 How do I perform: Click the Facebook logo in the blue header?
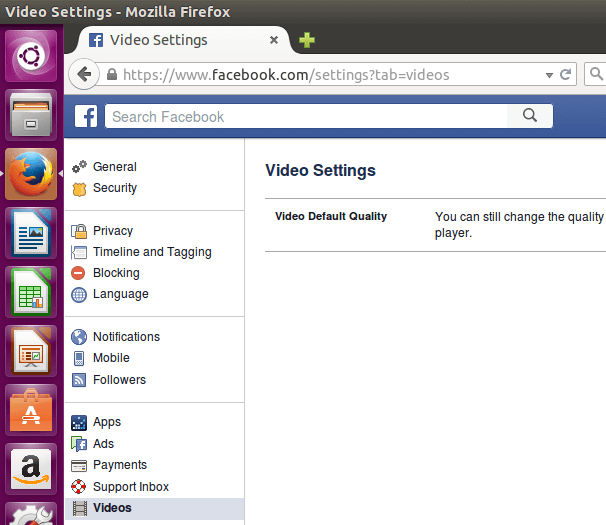86,116
